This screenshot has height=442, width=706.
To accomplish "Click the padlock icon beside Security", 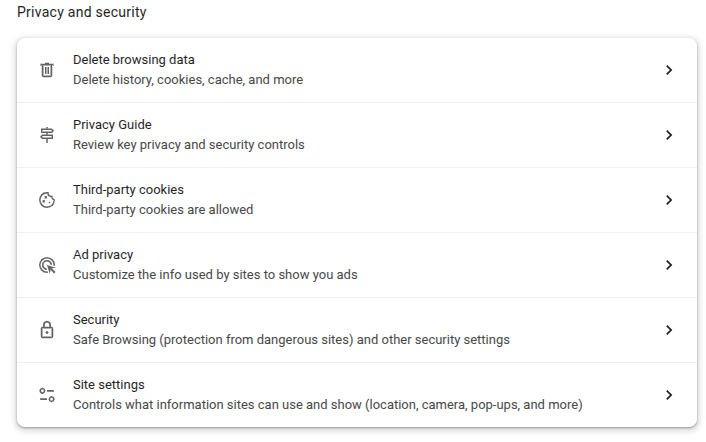I will (47, 330).
